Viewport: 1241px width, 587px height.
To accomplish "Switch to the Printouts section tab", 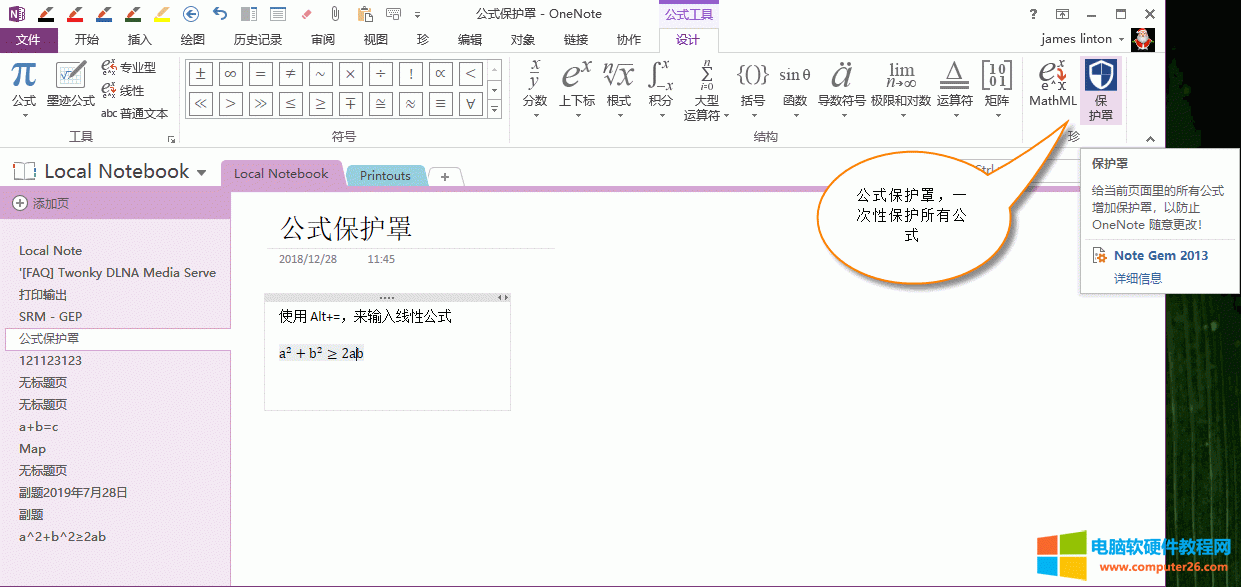I will click(385, 175).
